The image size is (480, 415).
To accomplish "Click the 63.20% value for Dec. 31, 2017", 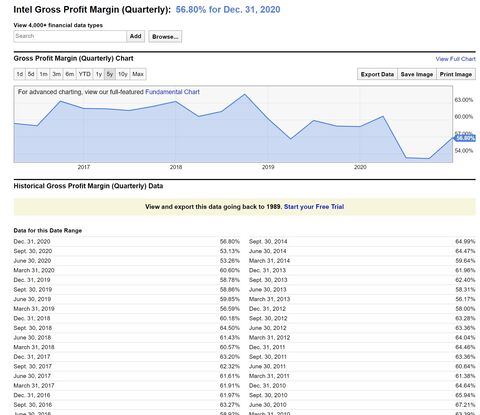I will (x=230, y=357).
